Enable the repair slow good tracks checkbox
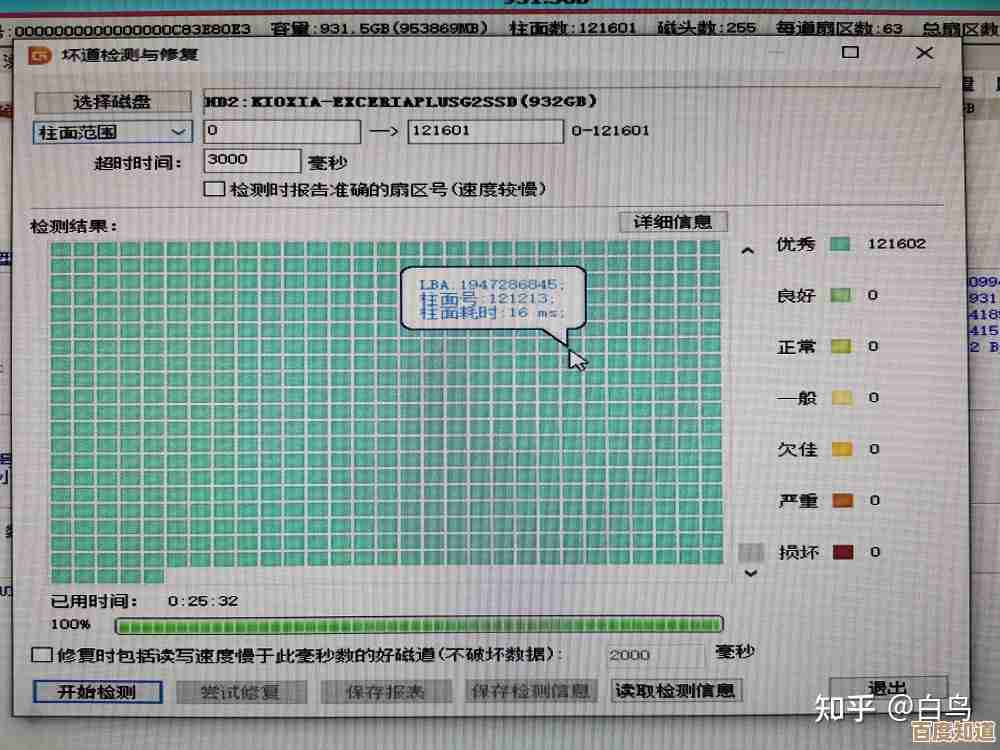Screen dimensions: 1000x750 40,654
